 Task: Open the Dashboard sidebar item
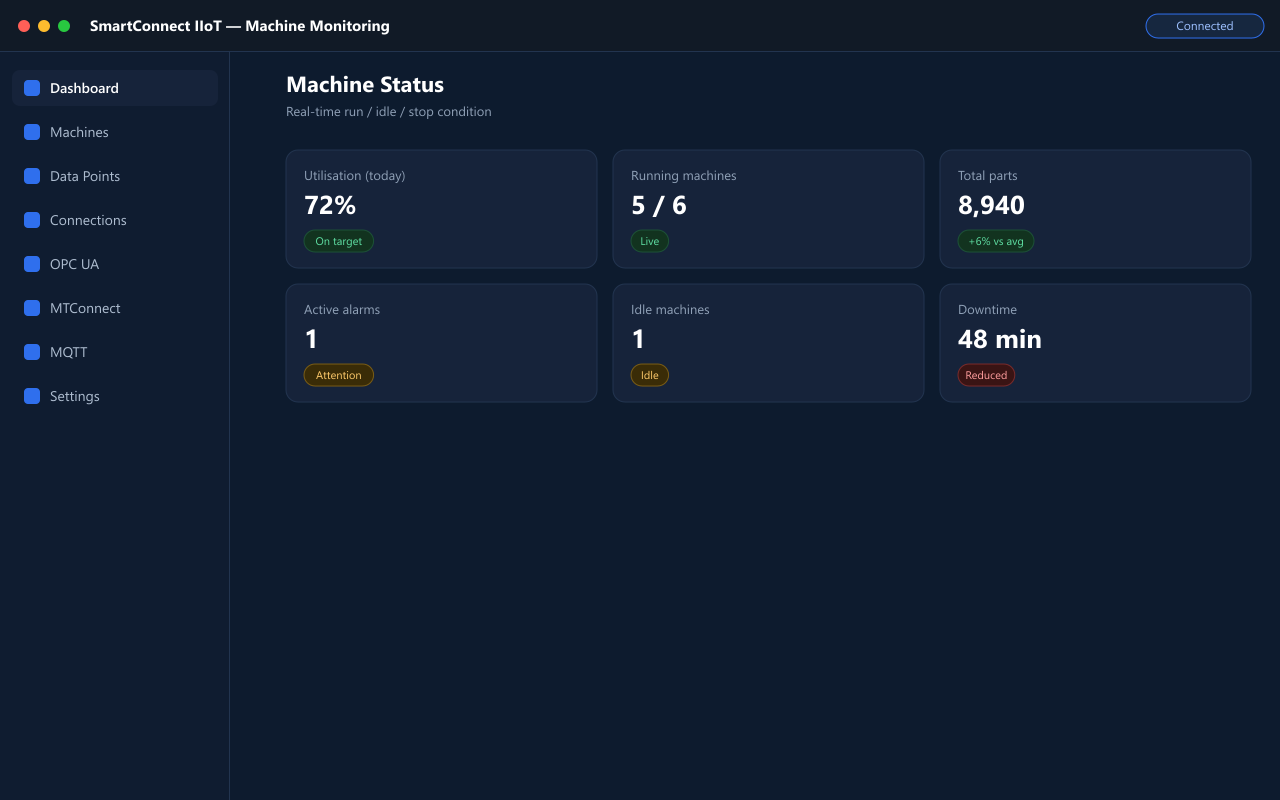[x=115, y=88]
